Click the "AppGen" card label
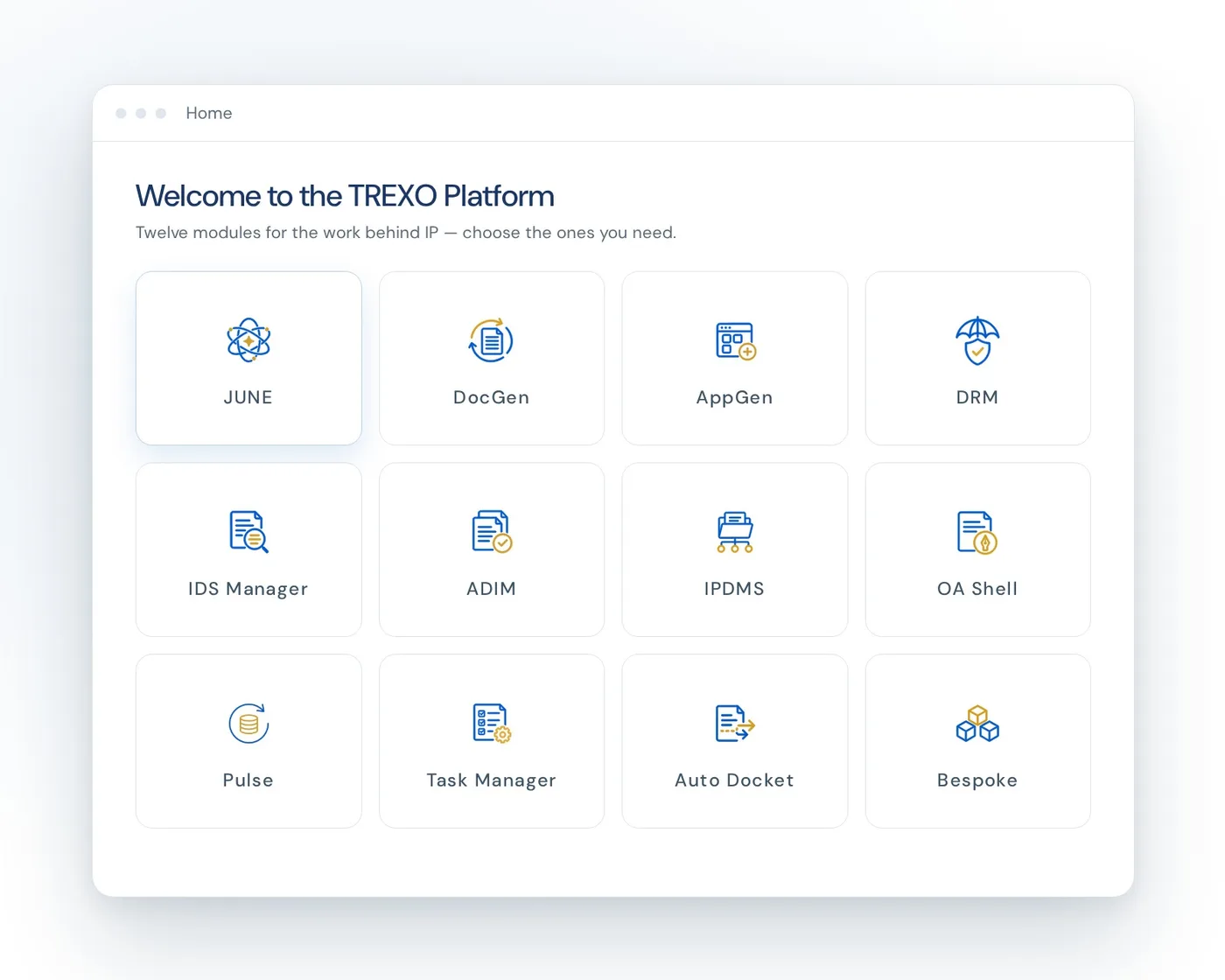Image resolution: width=1225 pixels, height=980 pixels. [x=735, y=398]
